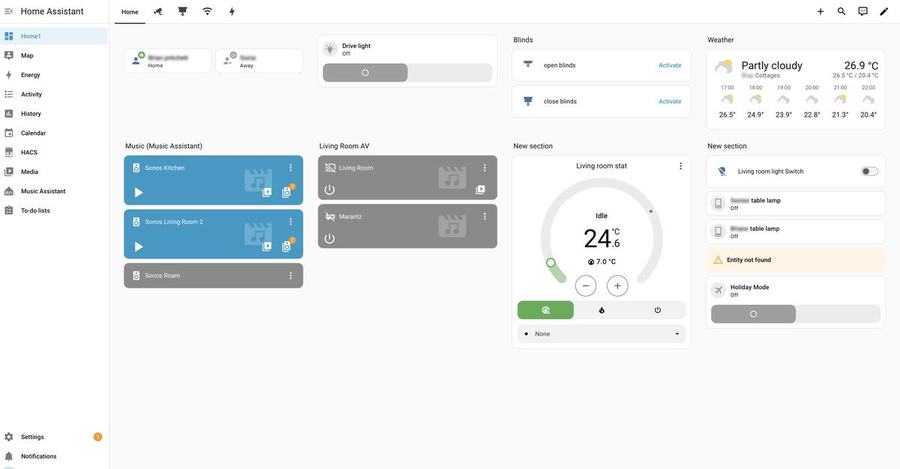Open the Energy dashboard in sidebar
Viewport: 900px width, 469px height.
click(x=54, y=75)
